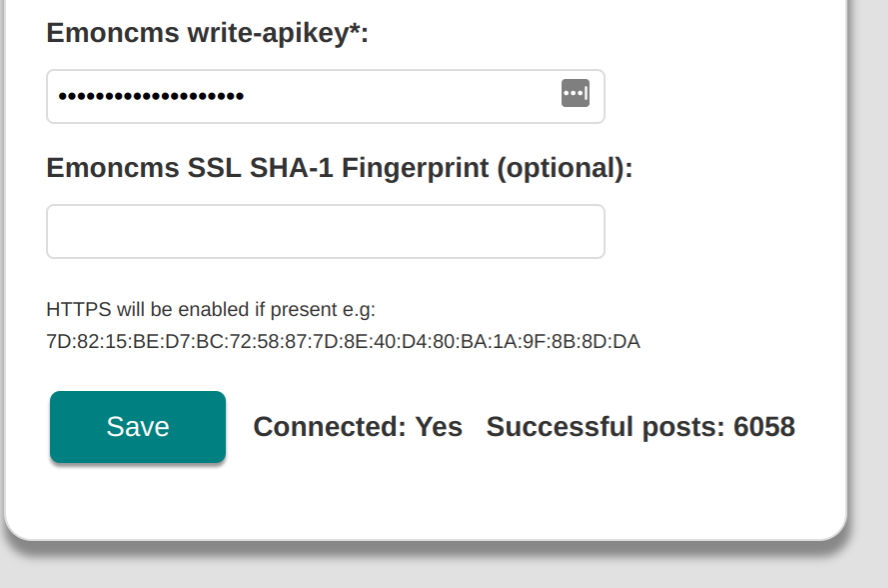Select the empty SSL SHA-1 Fingerprint field
The height and width of the screenshot is (588, 888).
click(325, 231)
